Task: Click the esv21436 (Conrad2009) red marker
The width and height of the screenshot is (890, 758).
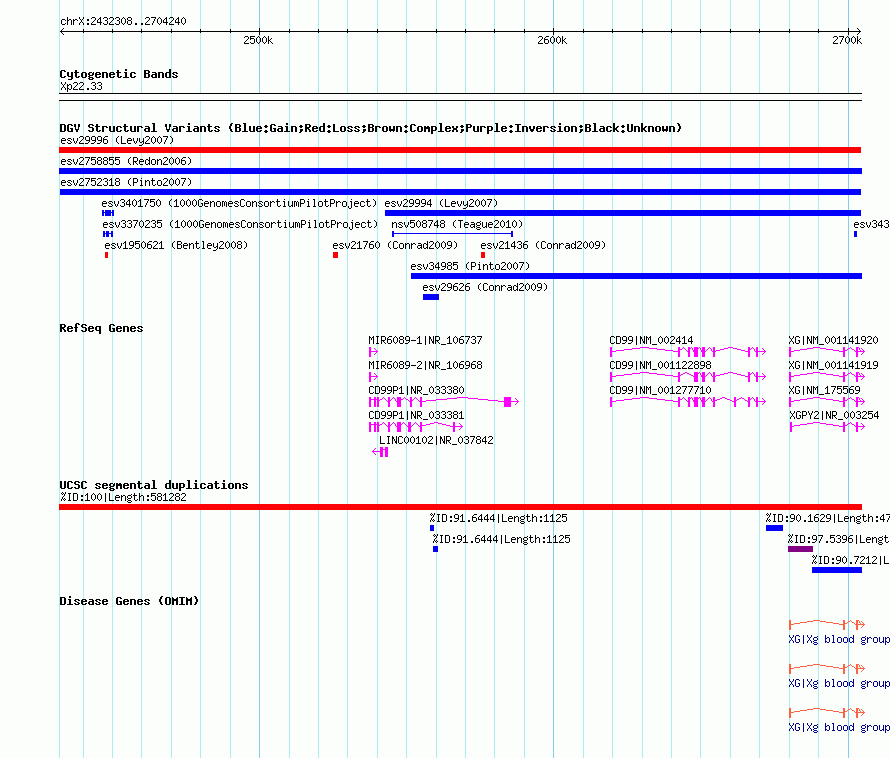Action: tap(483, 255)
